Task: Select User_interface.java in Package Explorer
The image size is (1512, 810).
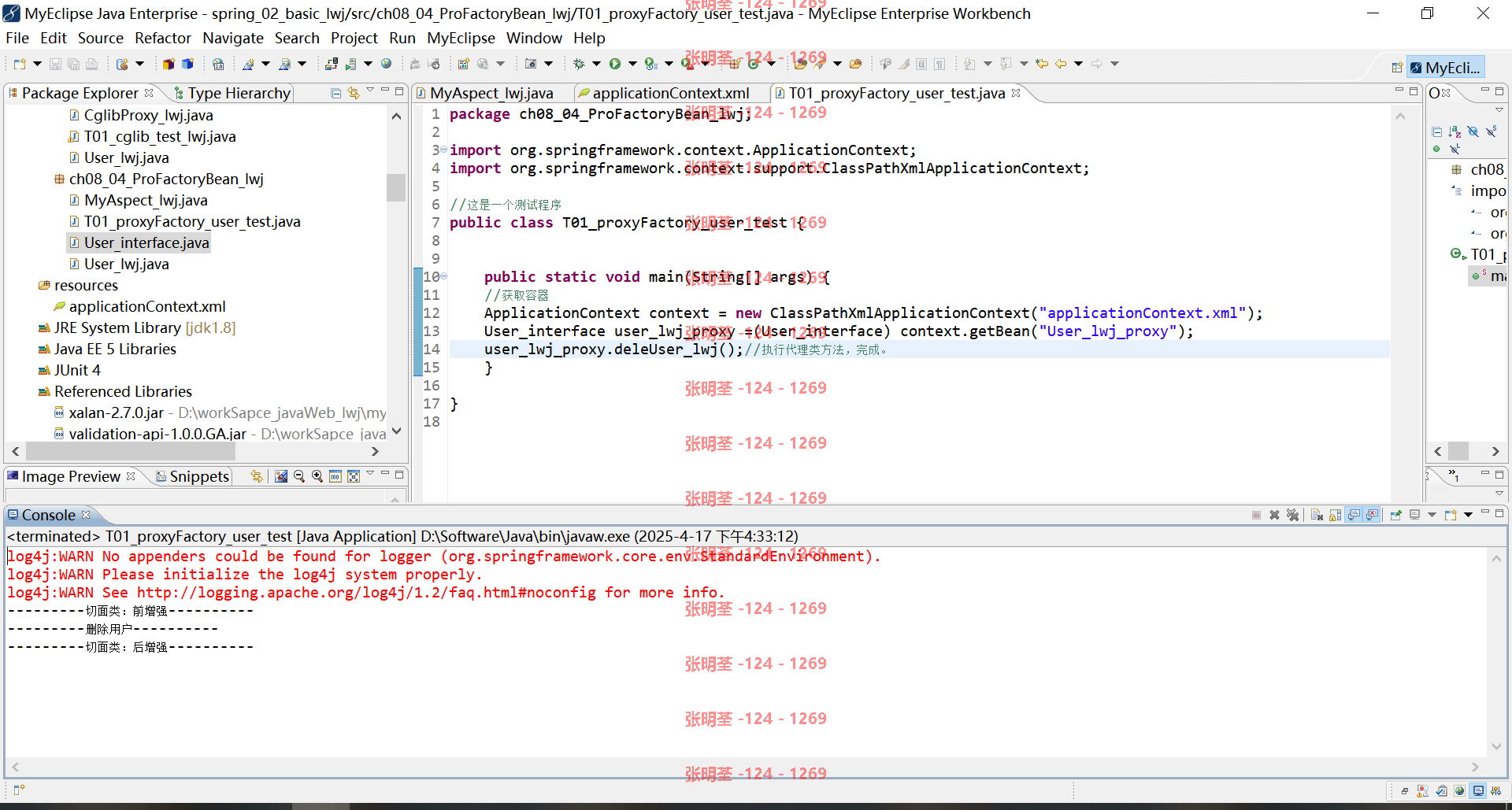Action: click(146, 242)
